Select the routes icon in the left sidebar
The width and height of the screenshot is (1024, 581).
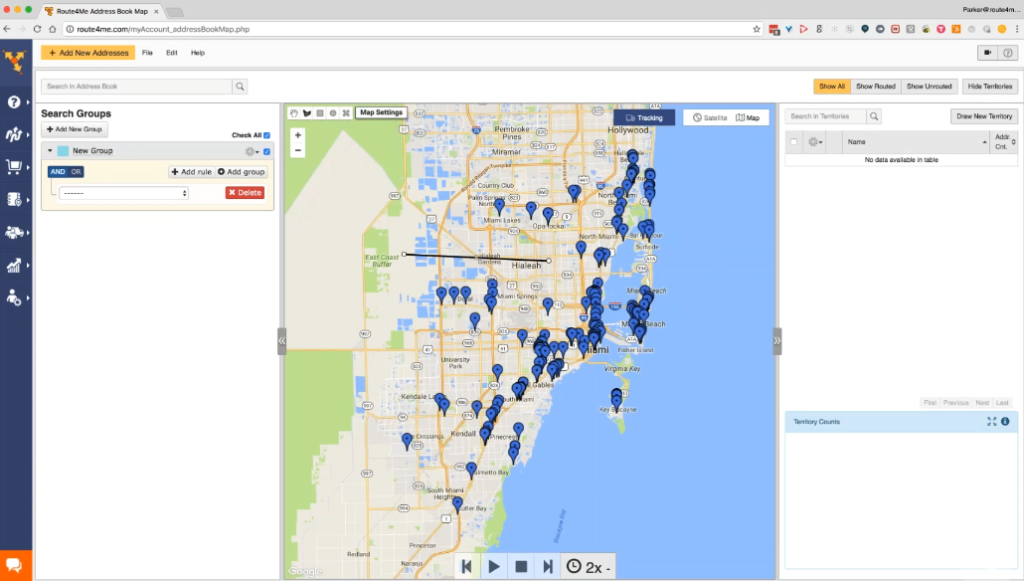point(14,133)
